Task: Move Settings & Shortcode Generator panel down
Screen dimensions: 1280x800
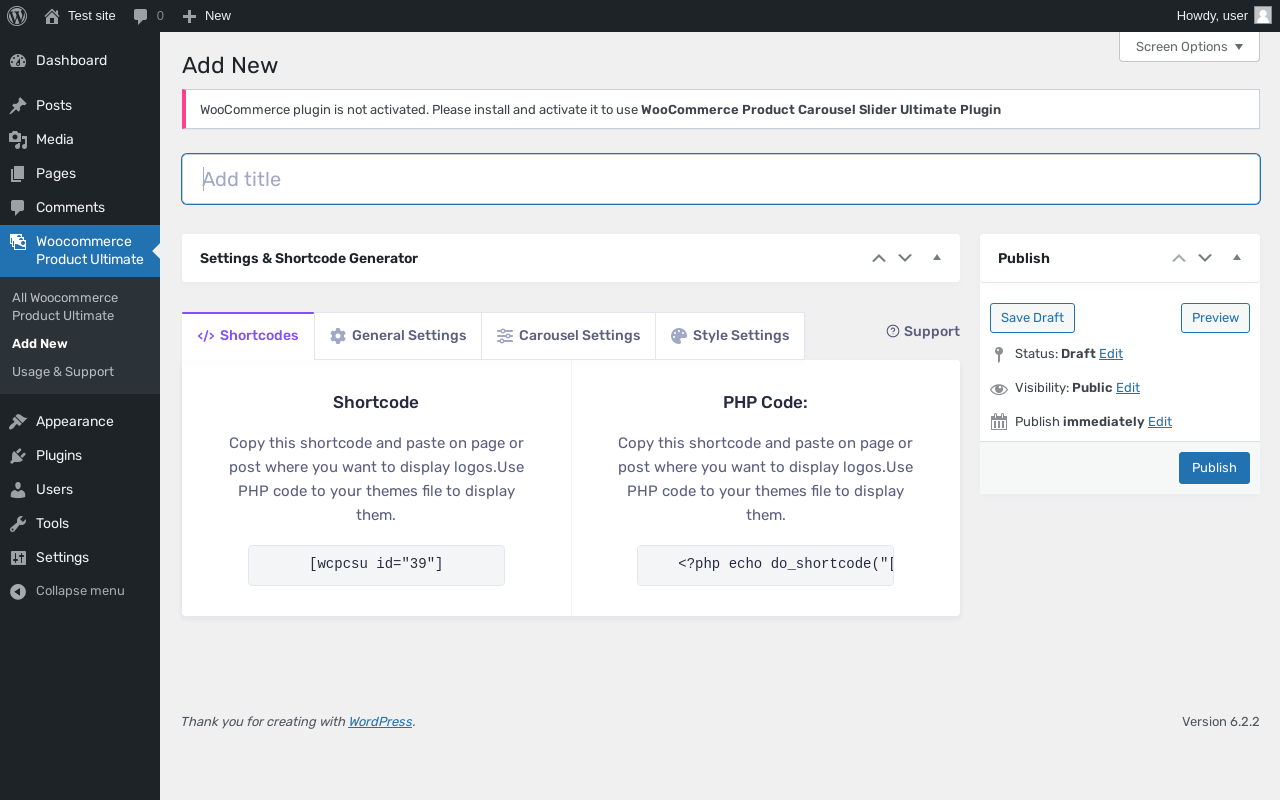Action: click(905, 258)
